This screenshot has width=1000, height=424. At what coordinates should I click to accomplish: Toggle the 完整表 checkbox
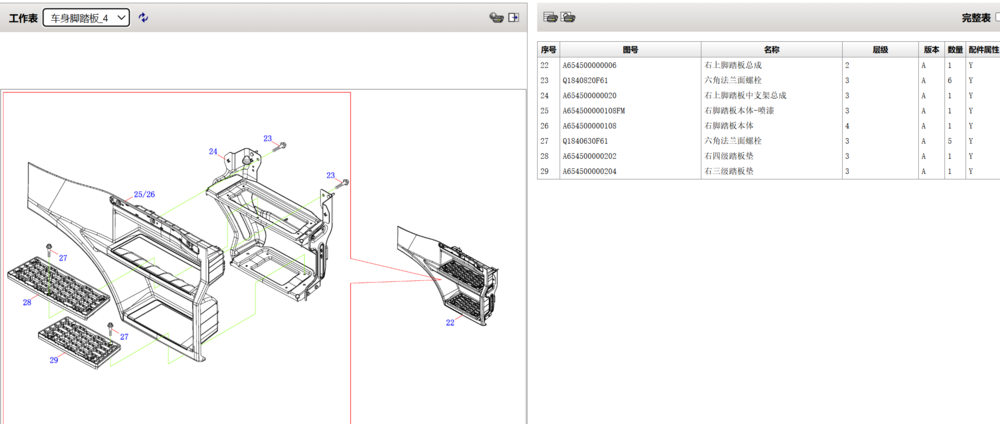click(997, 18)
